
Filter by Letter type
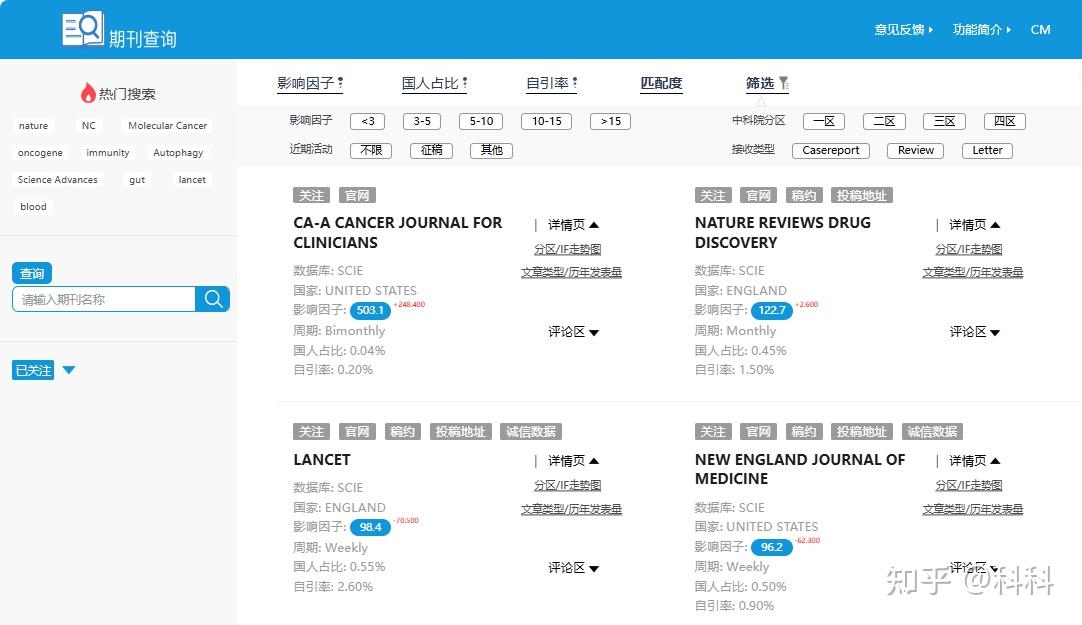coord(987,150)
